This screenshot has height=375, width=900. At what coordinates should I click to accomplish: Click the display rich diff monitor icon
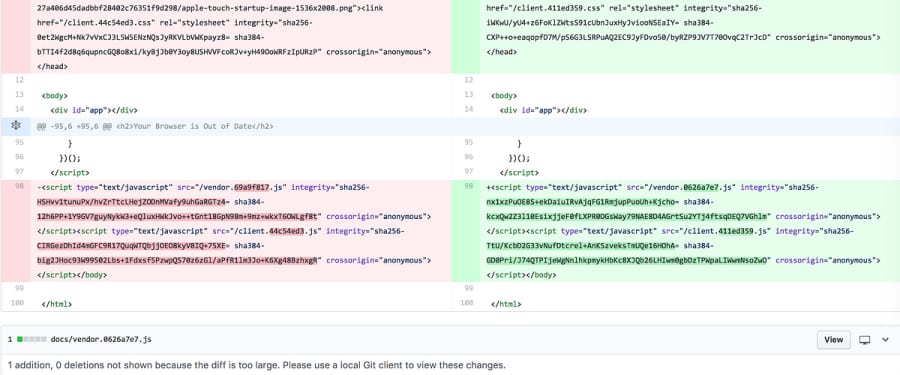(864, 339)
